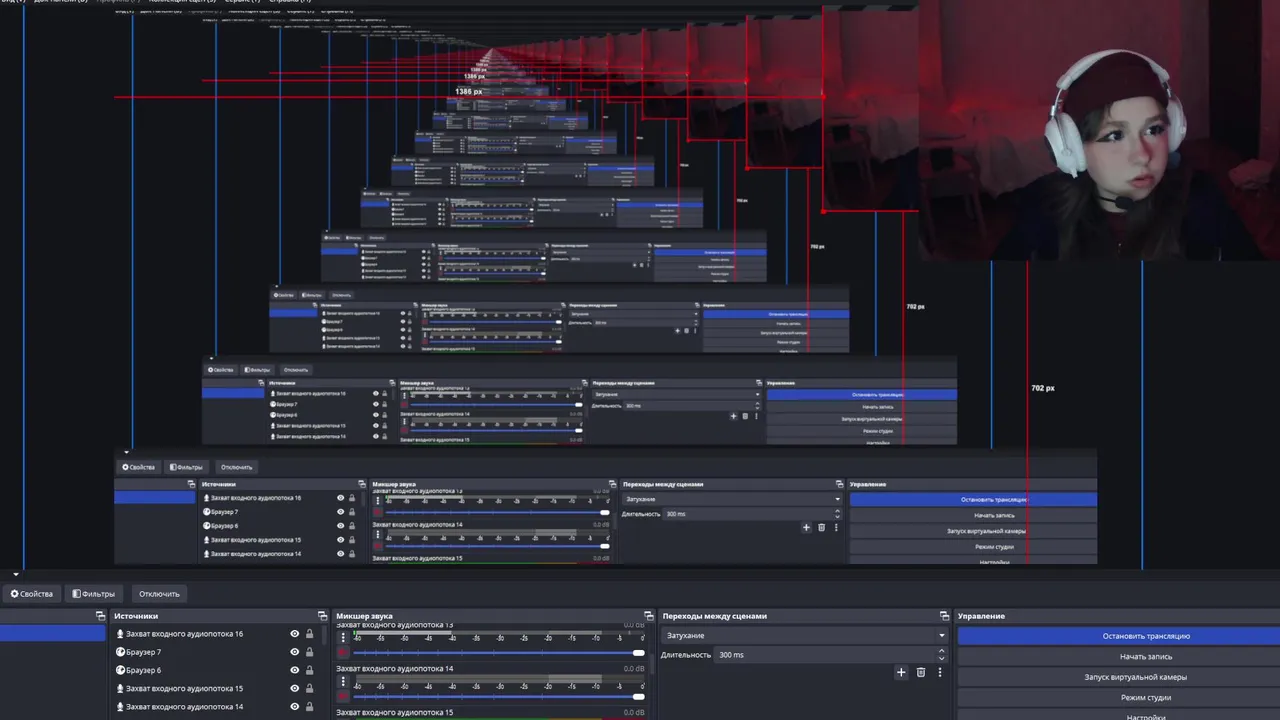
Task: Click microphone icon of аудиопотока 16 in main Sources dock
Action: [x=120, y=634]
